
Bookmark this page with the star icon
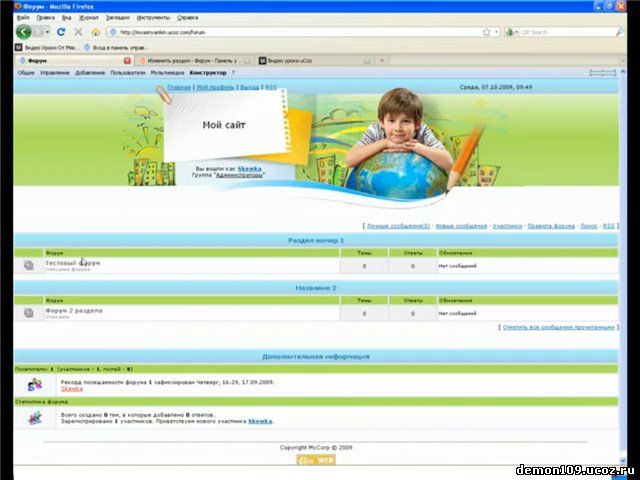tap(486, 32)
